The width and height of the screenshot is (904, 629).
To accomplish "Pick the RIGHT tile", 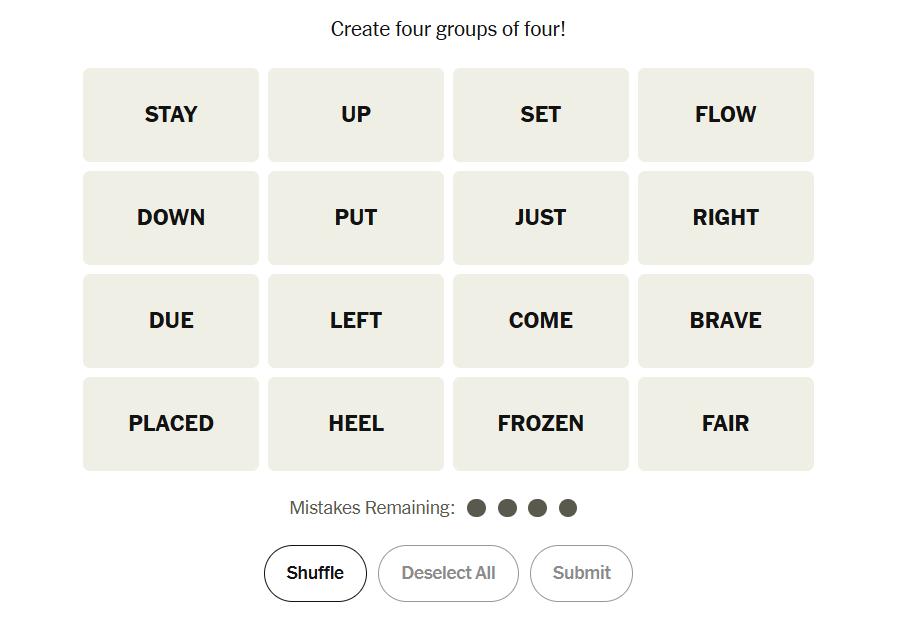I will point(726,218).
